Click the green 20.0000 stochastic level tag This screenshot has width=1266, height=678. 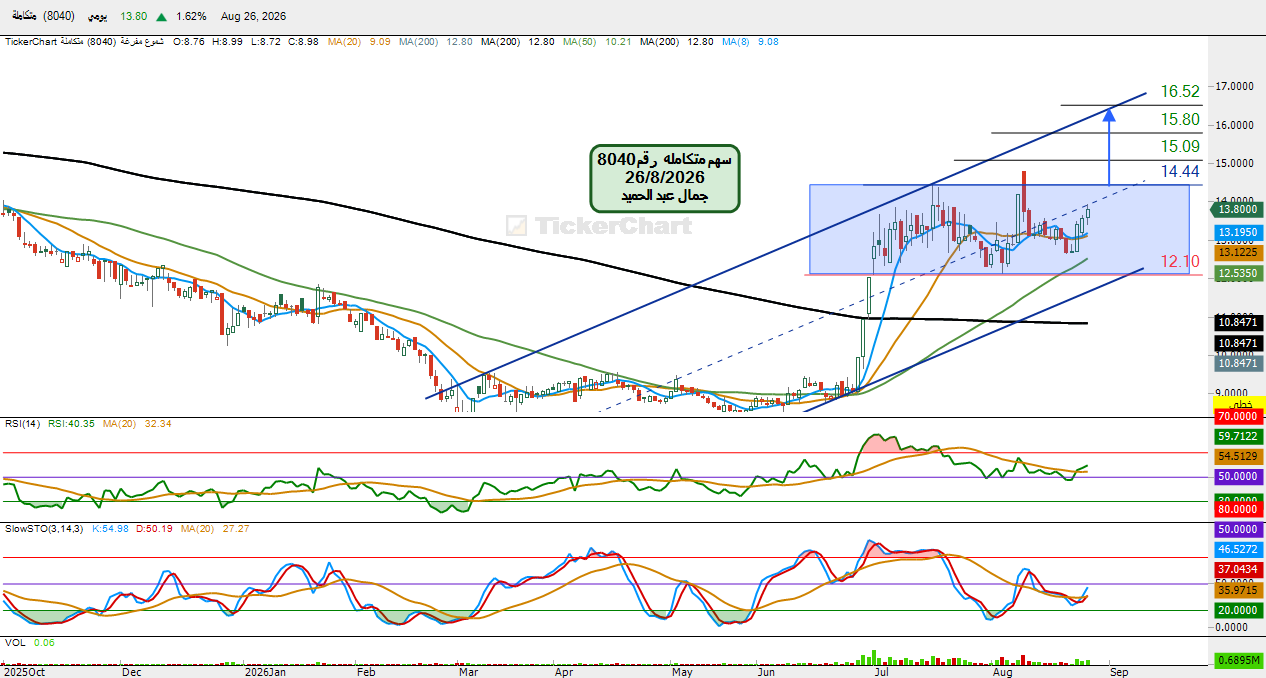(x=1237, y=610)
